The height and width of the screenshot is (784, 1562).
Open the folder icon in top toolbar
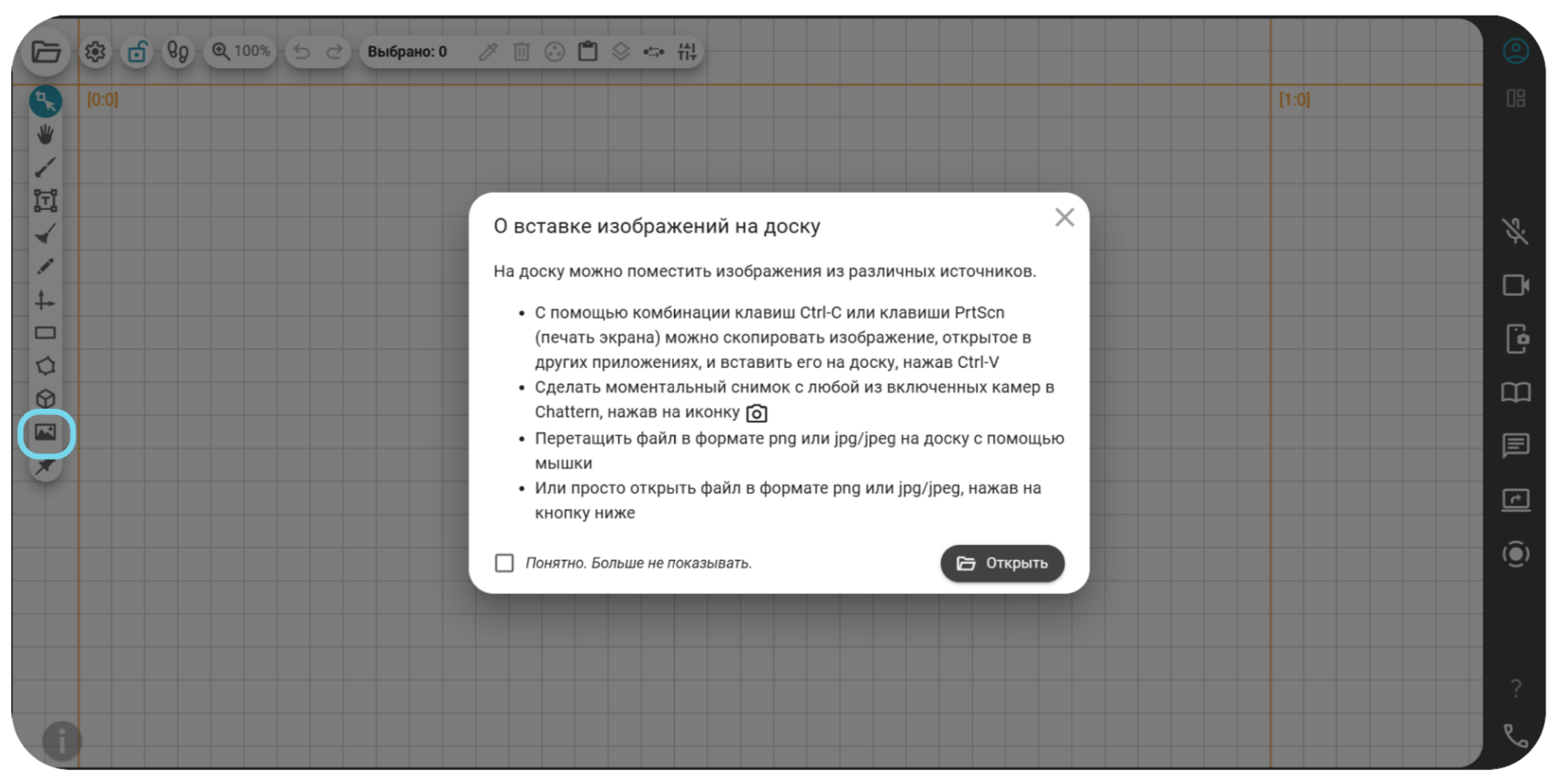pos(46,52)
